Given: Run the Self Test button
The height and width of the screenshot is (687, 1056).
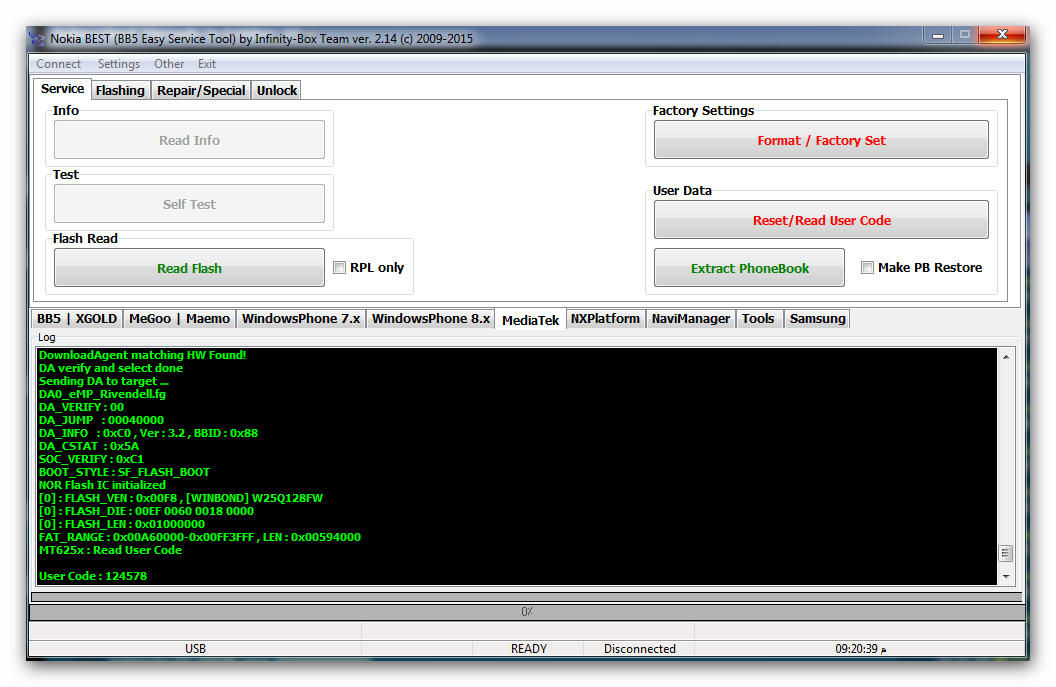Looking at the screenshot, I should [x=189, y=204].
